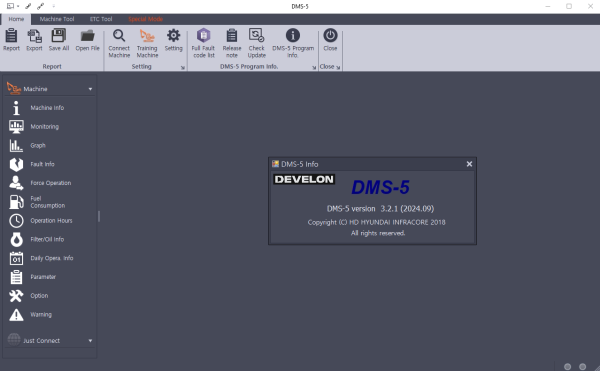The height and width of the screenshot is (371, 600).
Task: Open Close group dialog launcher
Action: pyautogui.click(x=338, y=68)
